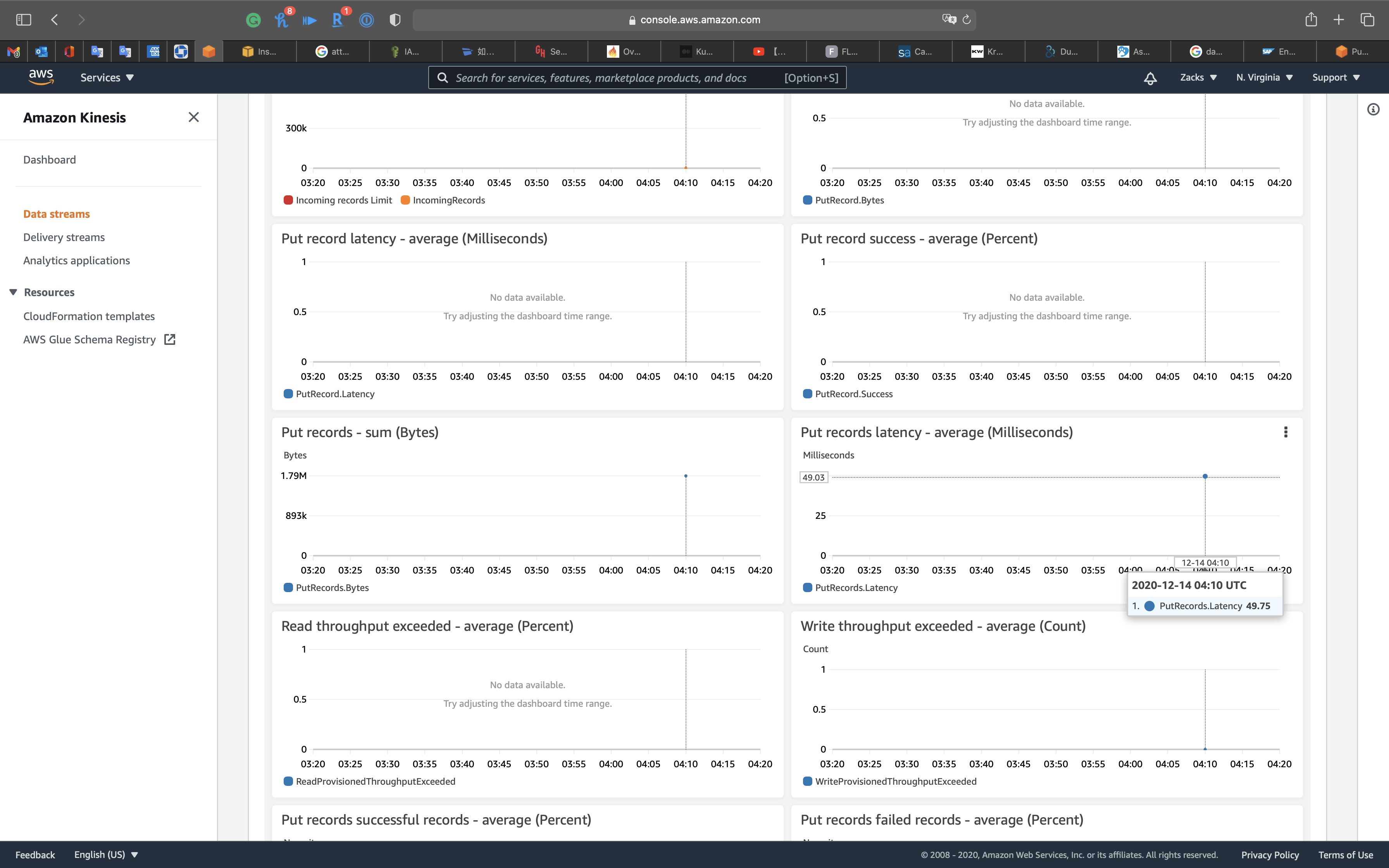Close the Amazon Kinesis side panel
1389x868 pixels.
tap(193, 117)
